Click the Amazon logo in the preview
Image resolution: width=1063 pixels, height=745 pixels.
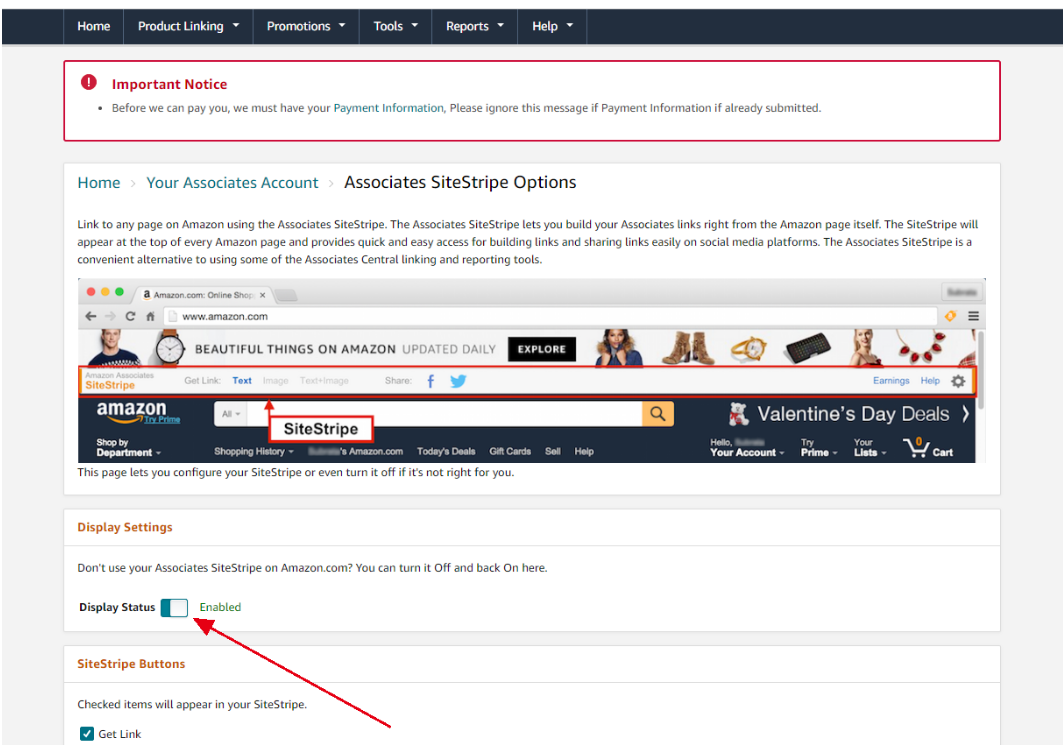(x=131, y=412)
